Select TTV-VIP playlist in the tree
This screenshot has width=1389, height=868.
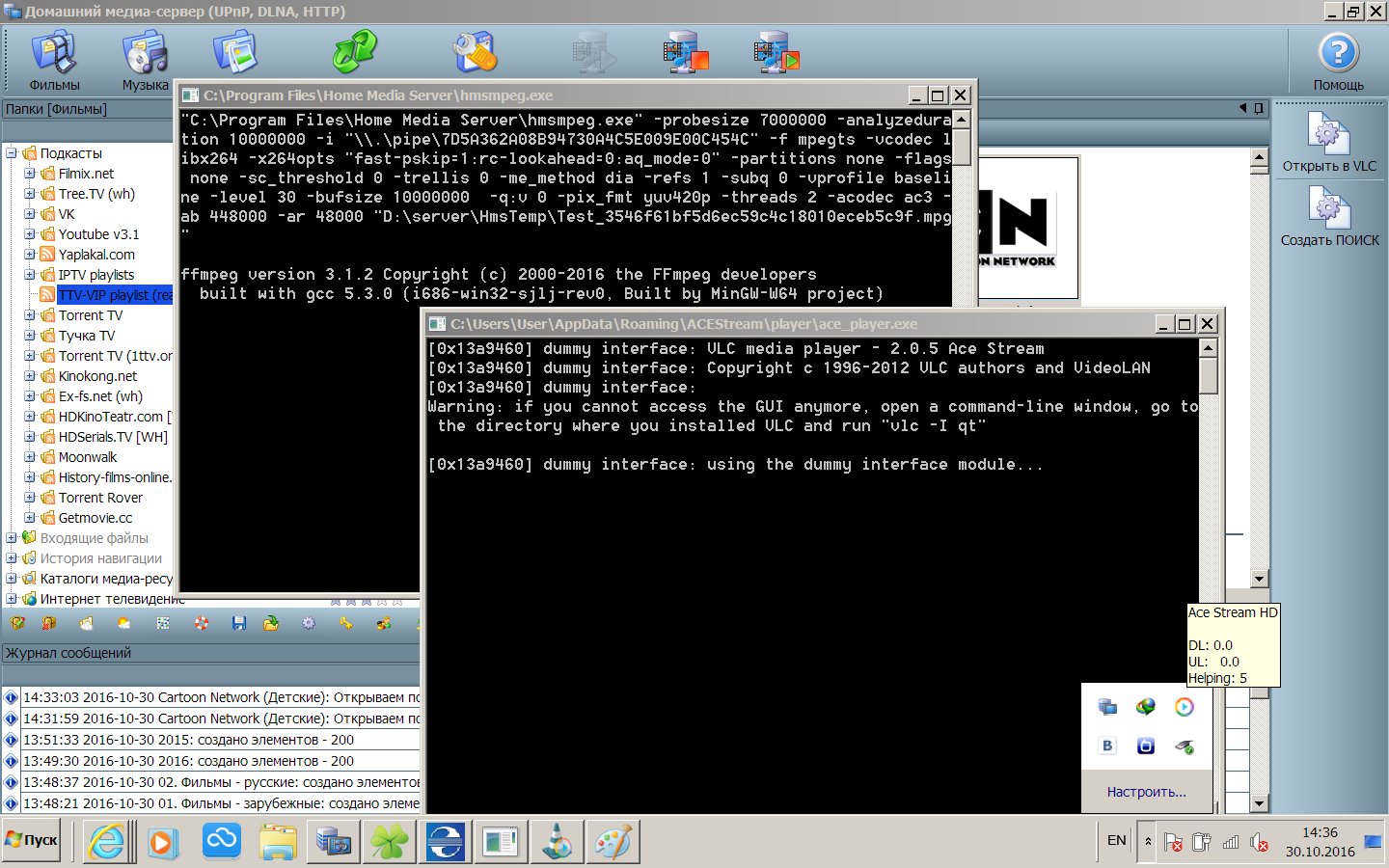(x=115, y=295)
